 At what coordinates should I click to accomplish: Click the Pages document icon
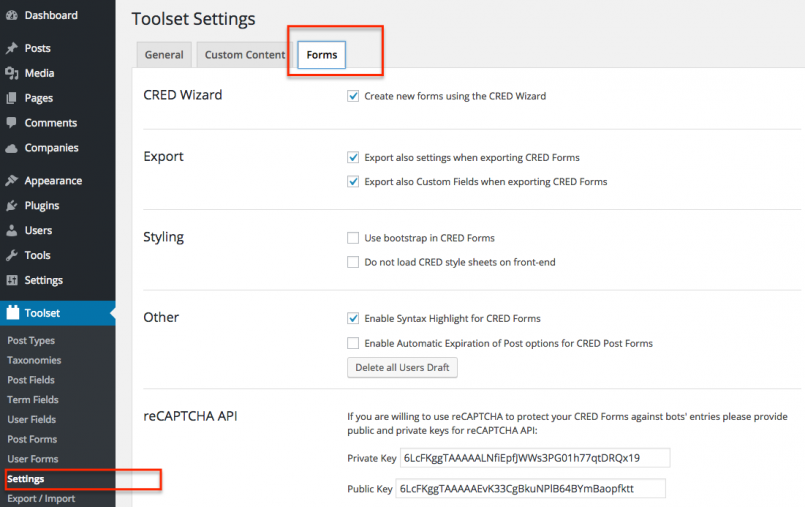(12, 98)
